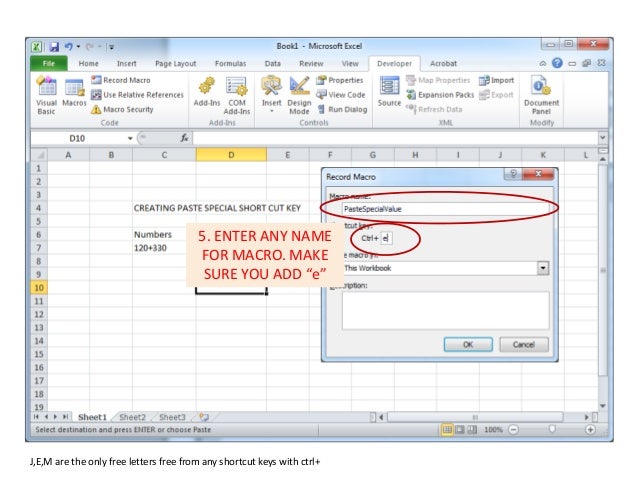Select row 10 header
638x479 pixels.
(x=39, y=288)
